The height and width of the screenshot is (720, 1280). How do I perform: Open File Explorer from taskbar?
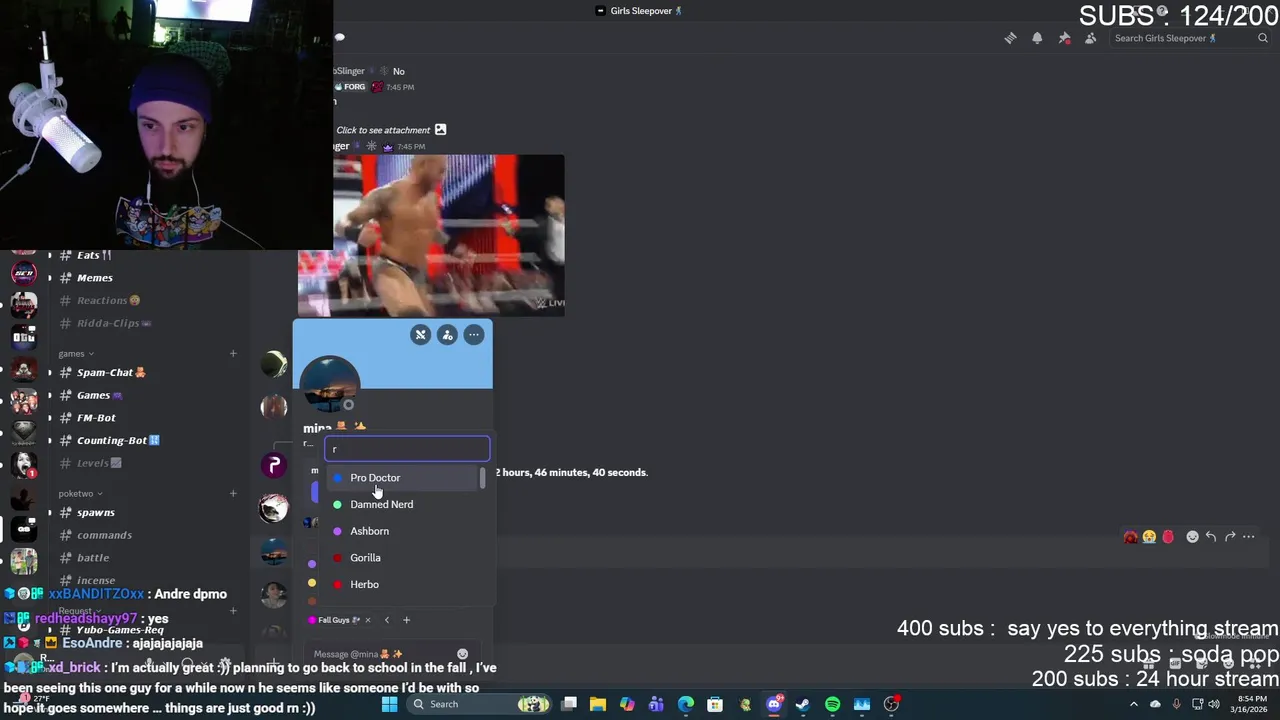point(597,704)
